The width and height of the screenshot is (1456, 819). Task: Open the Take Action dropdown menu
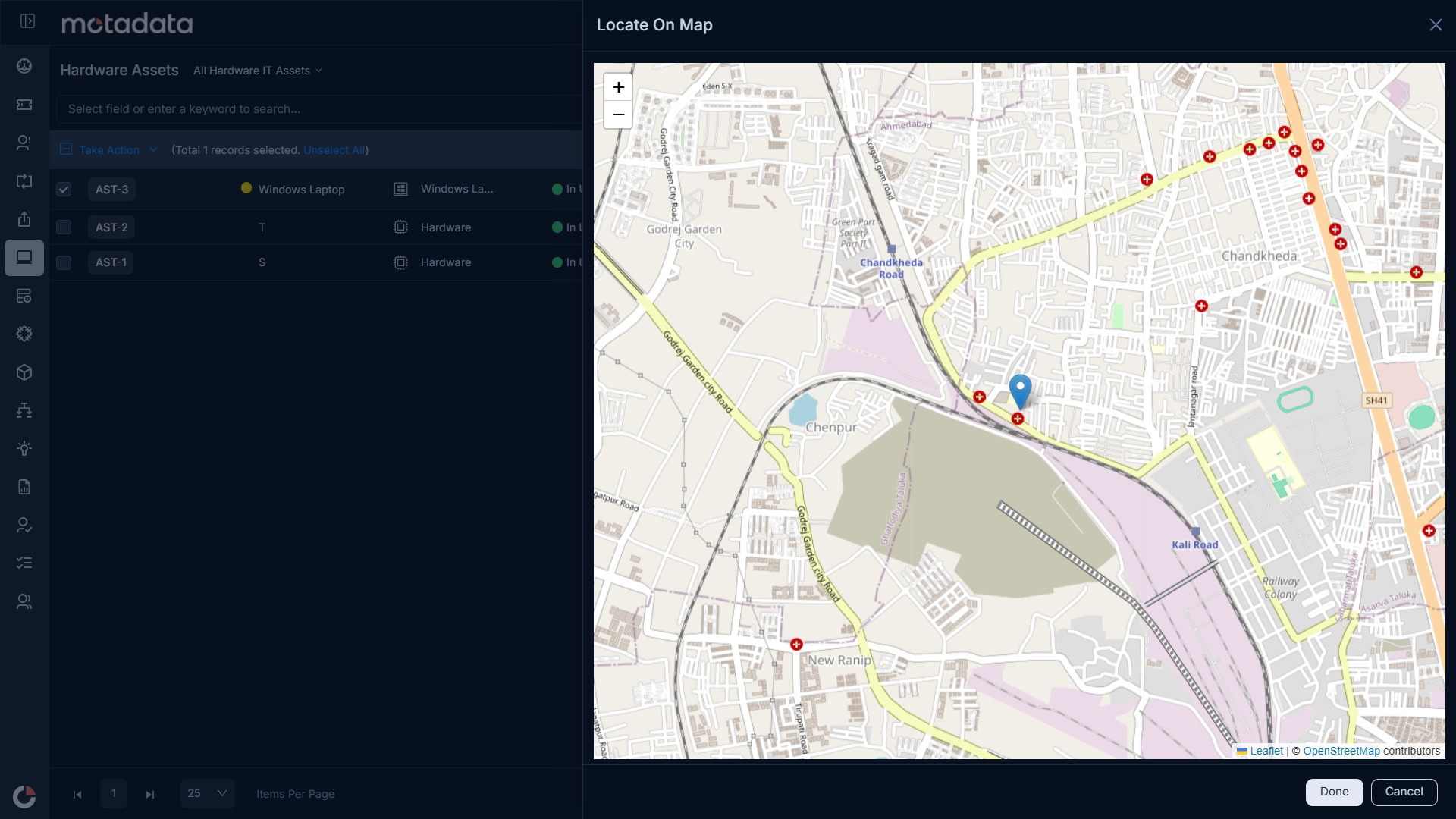[x=118, y=150]
